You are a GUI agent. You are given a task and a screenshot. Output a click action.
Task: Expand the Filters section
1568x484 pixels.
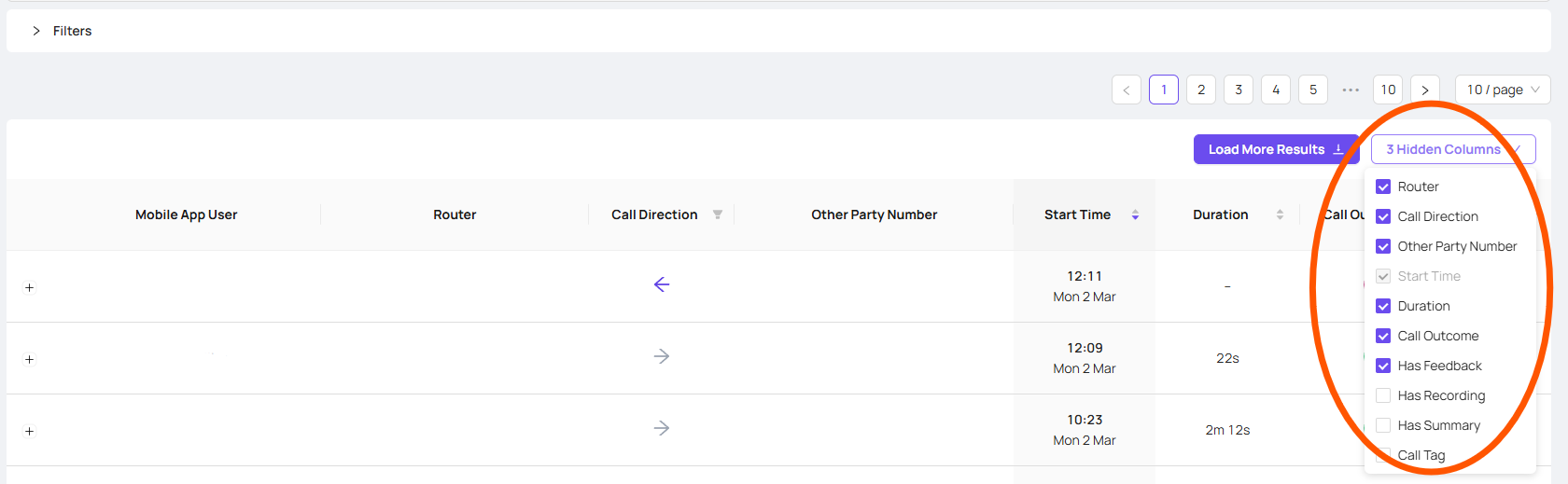point(62,31)
